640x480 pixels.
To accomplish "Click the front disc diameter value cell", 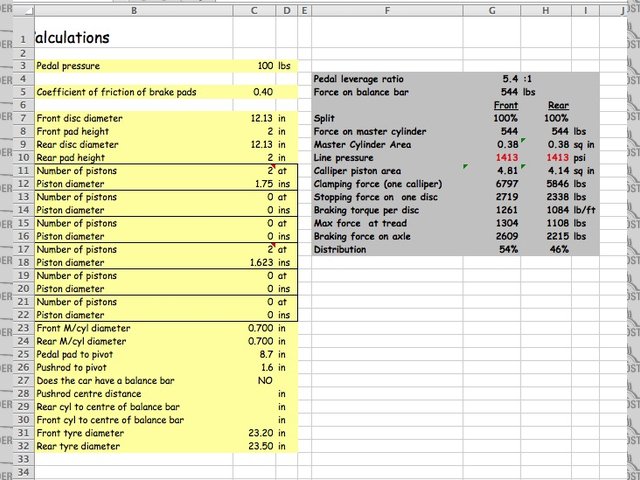I will (x=260, y=118).
